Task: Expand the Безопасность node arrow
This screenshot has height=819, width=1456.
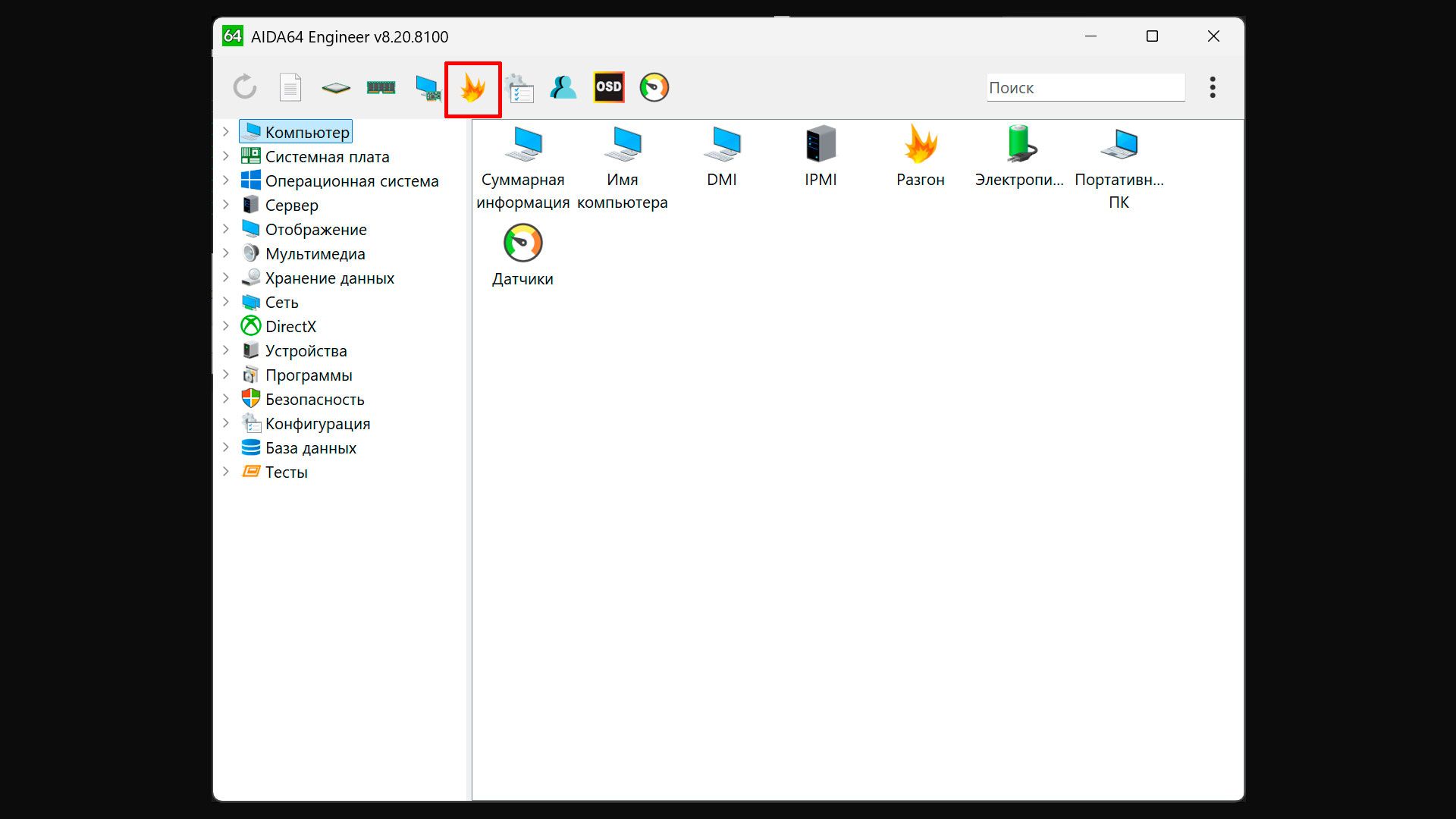Action: 226,399
